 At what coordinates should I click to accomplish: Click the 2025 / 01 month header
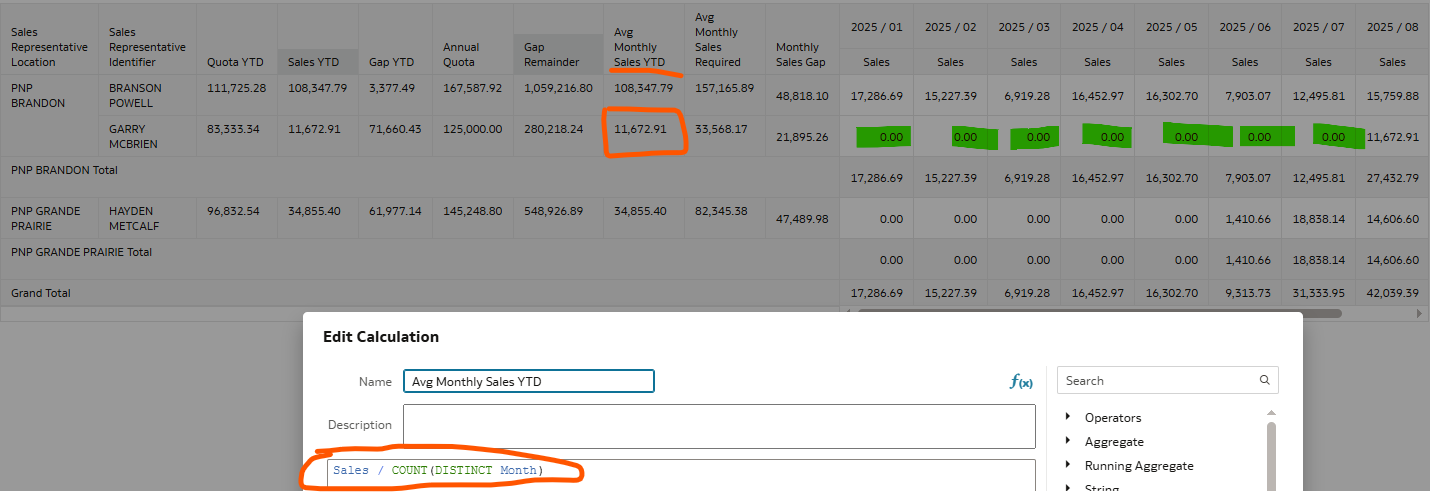(x=876, y=27)
